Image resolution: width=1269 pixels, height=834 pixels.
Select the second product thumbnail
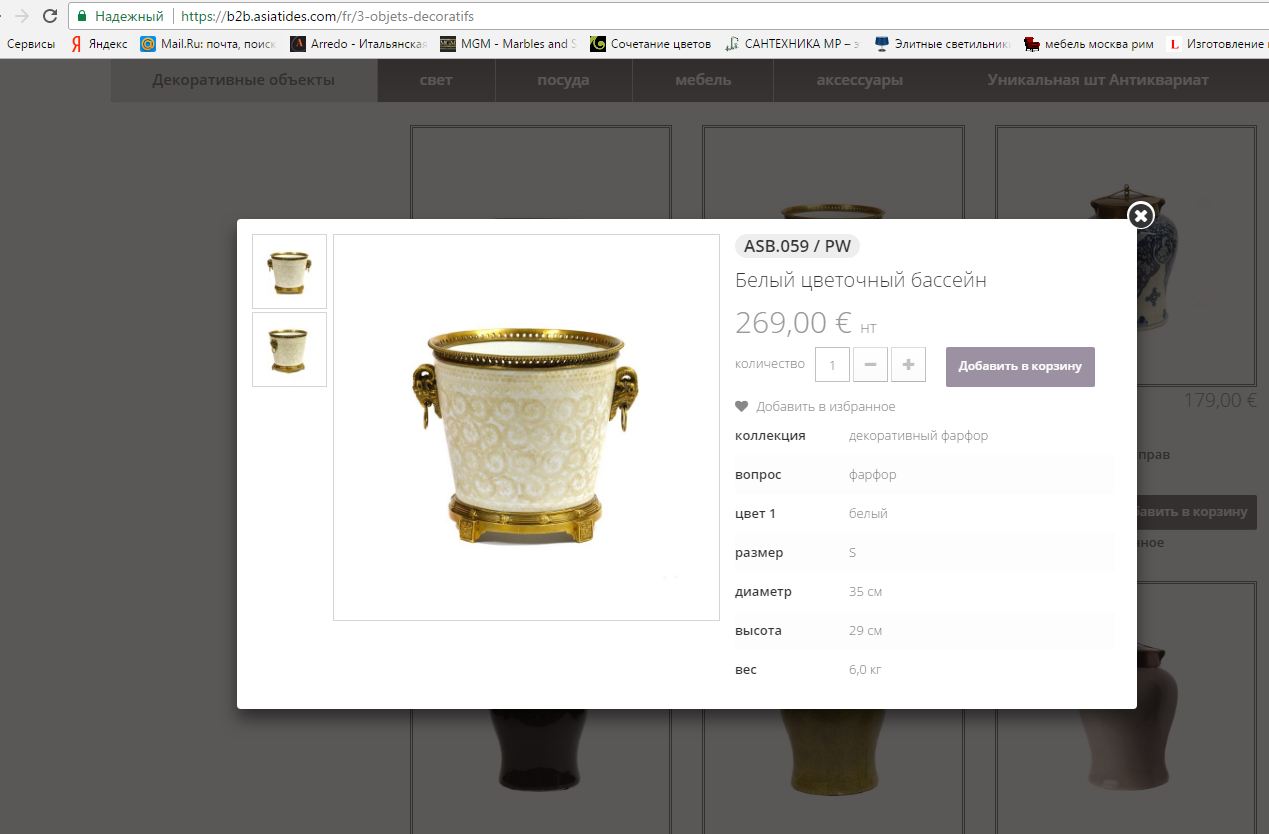[x=289, y=349]
